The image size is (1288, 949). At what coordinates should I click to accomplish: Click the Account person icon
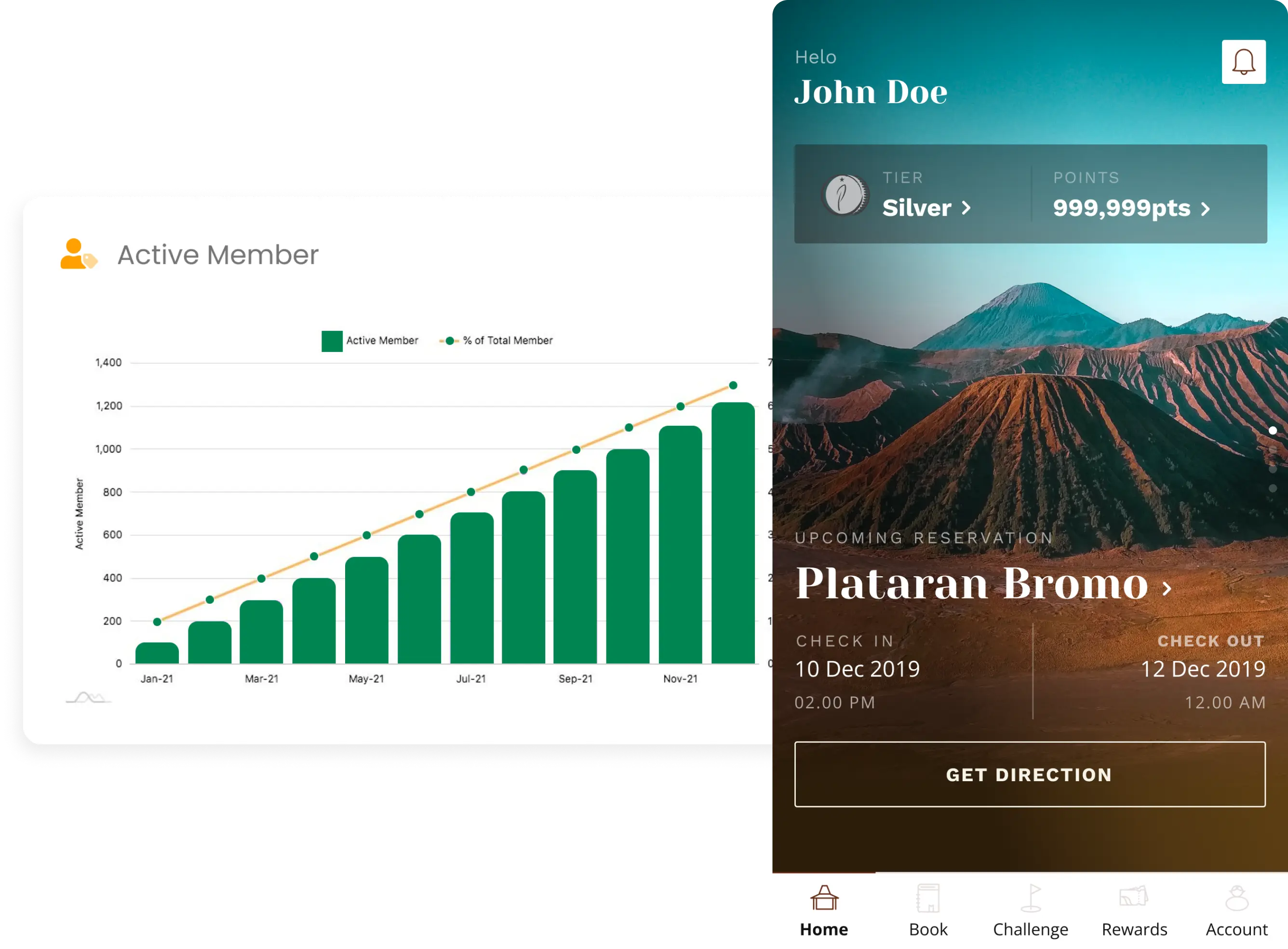coord(1237,898)
